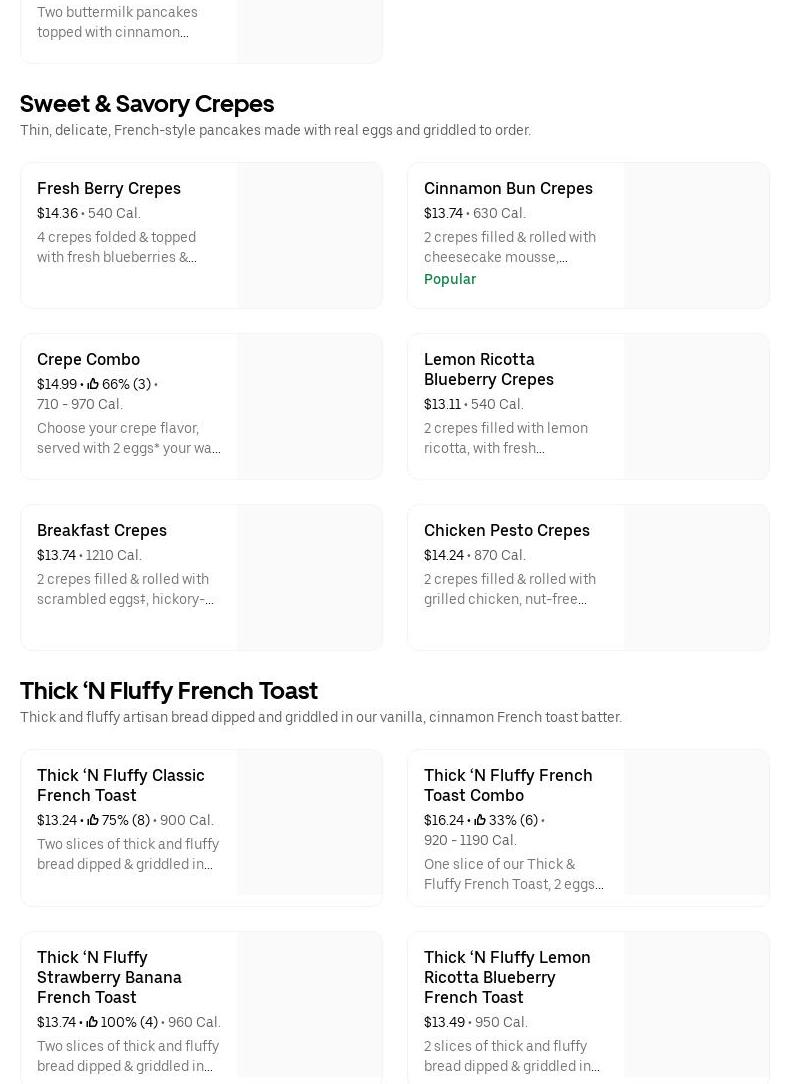Choose Lemon Ricotta Blueberry French Toast
This screenshot has height=1084, width=804.
click(x=506, y=977)
